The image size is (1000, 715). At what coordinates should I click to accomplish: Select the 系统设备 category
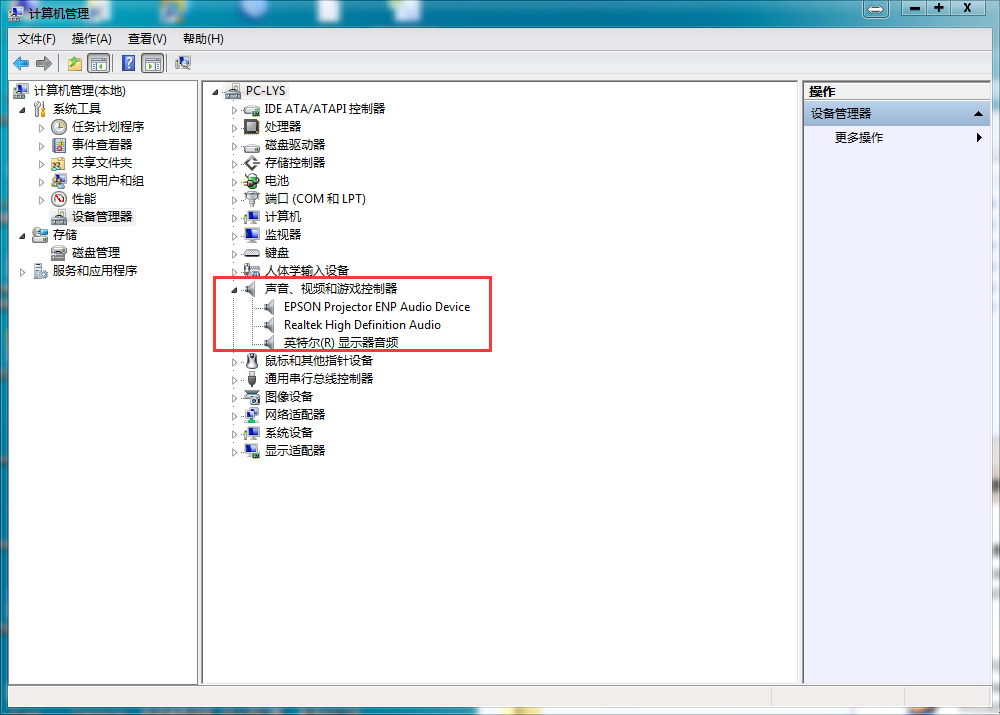pyautogui.click(x=289, y=432)
